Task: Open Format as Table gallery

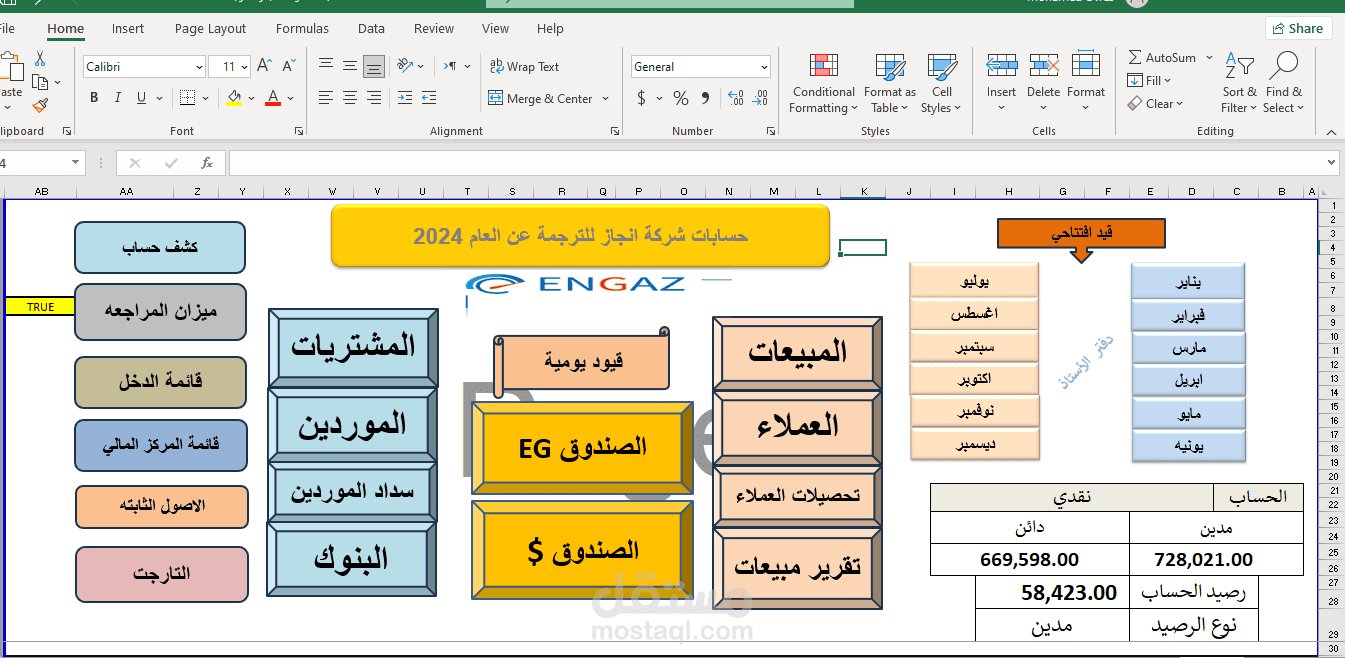Action: coord(889,84)
